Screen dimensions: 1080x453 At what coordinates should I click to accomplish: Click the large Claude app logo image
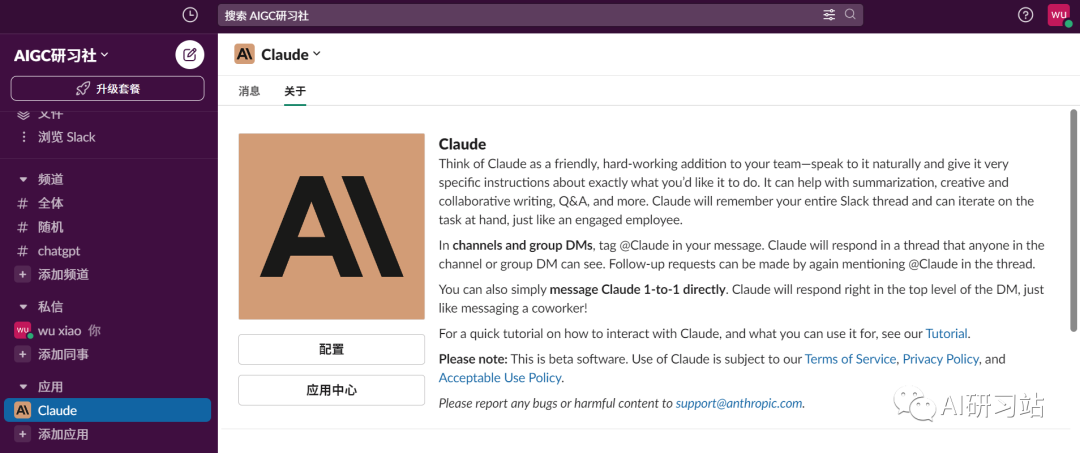[331, 226]
